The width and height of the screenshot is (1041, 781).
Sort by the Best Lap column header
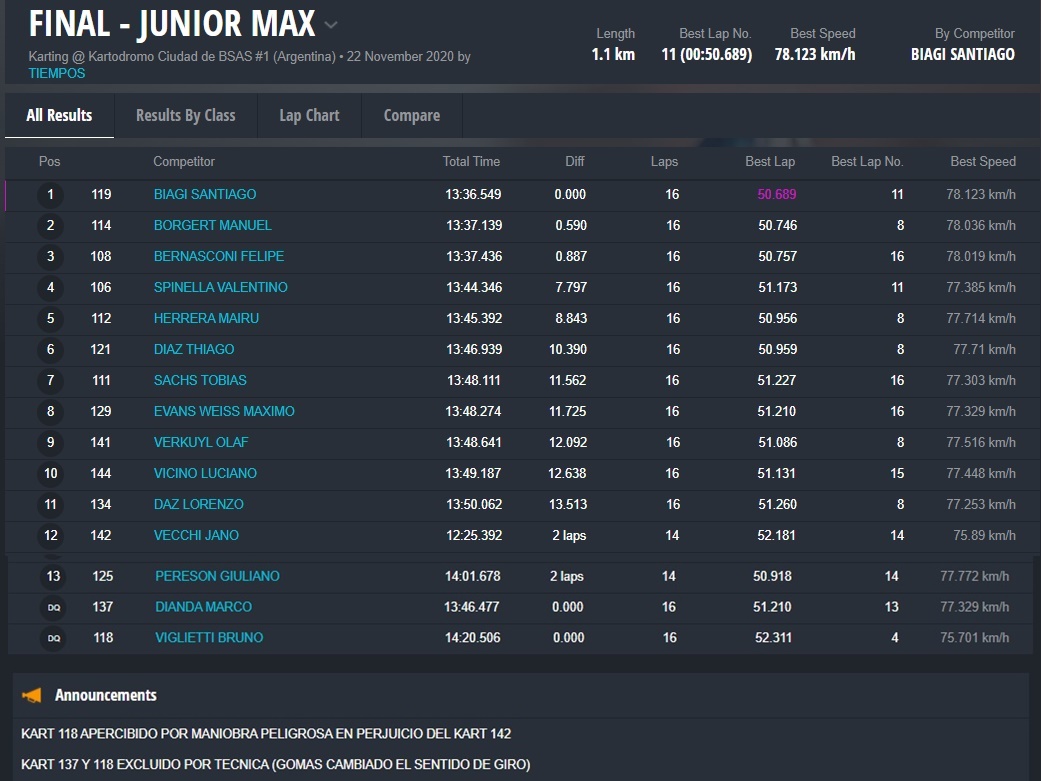coord(769,161)
